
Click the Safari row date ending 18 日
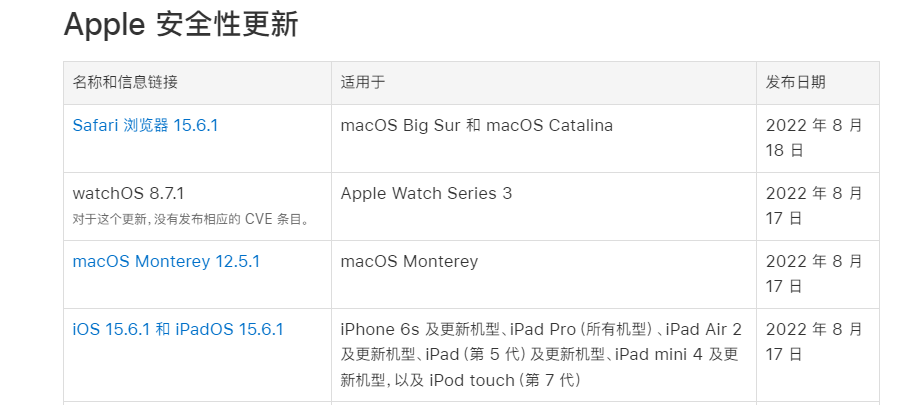pos(814,138)
